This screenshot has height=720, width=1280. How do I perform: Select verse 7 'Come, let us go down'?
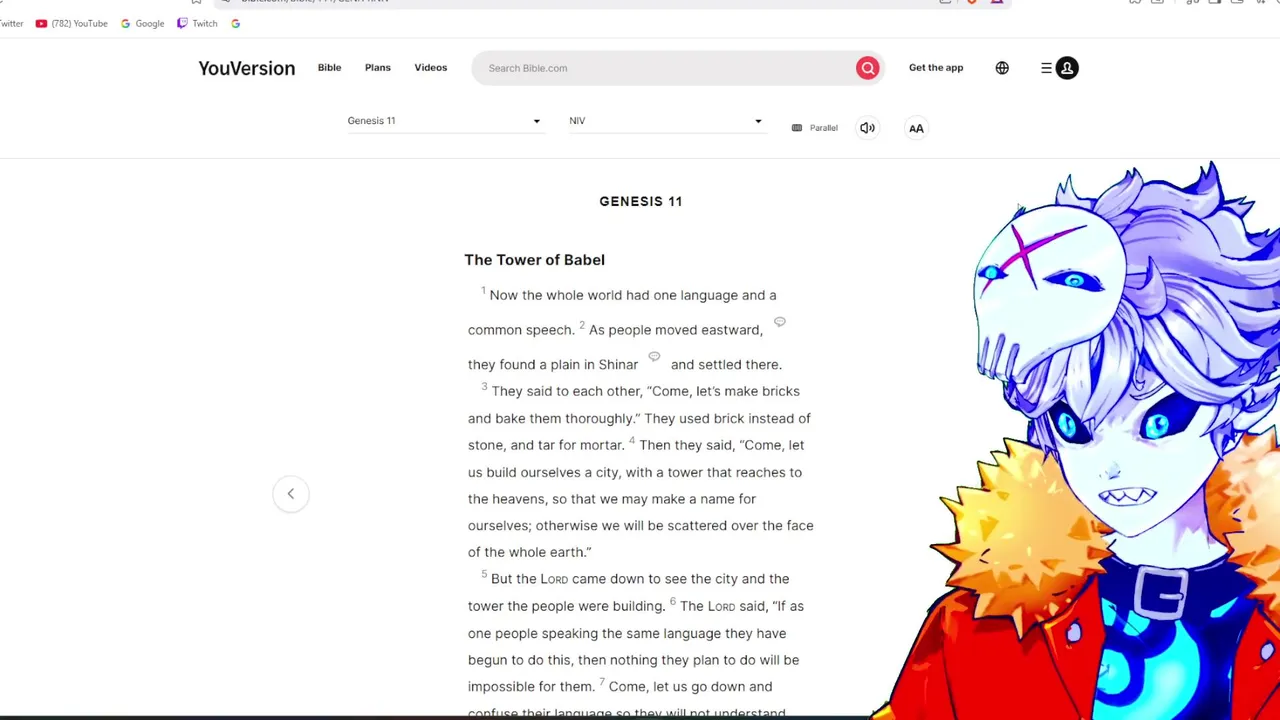point(690,687)
